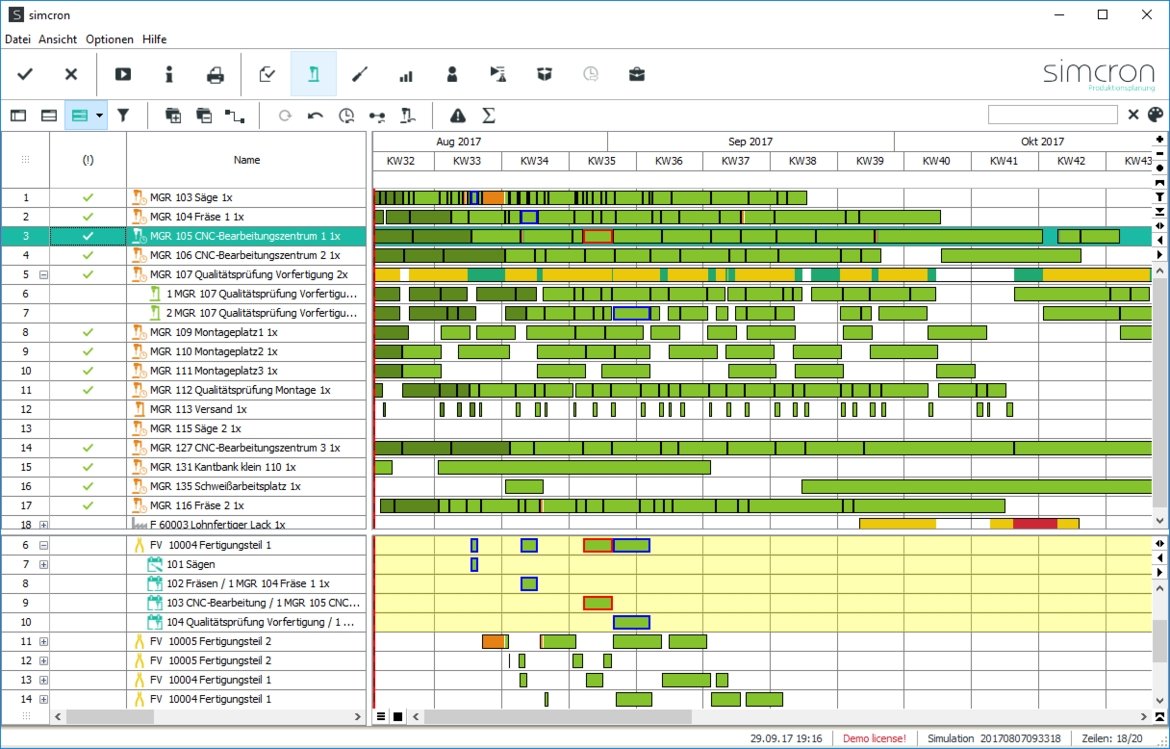Viewport: 1170px width, 749px height.
Task: Open the color palette icon beside search
Action: (1155, 115)
